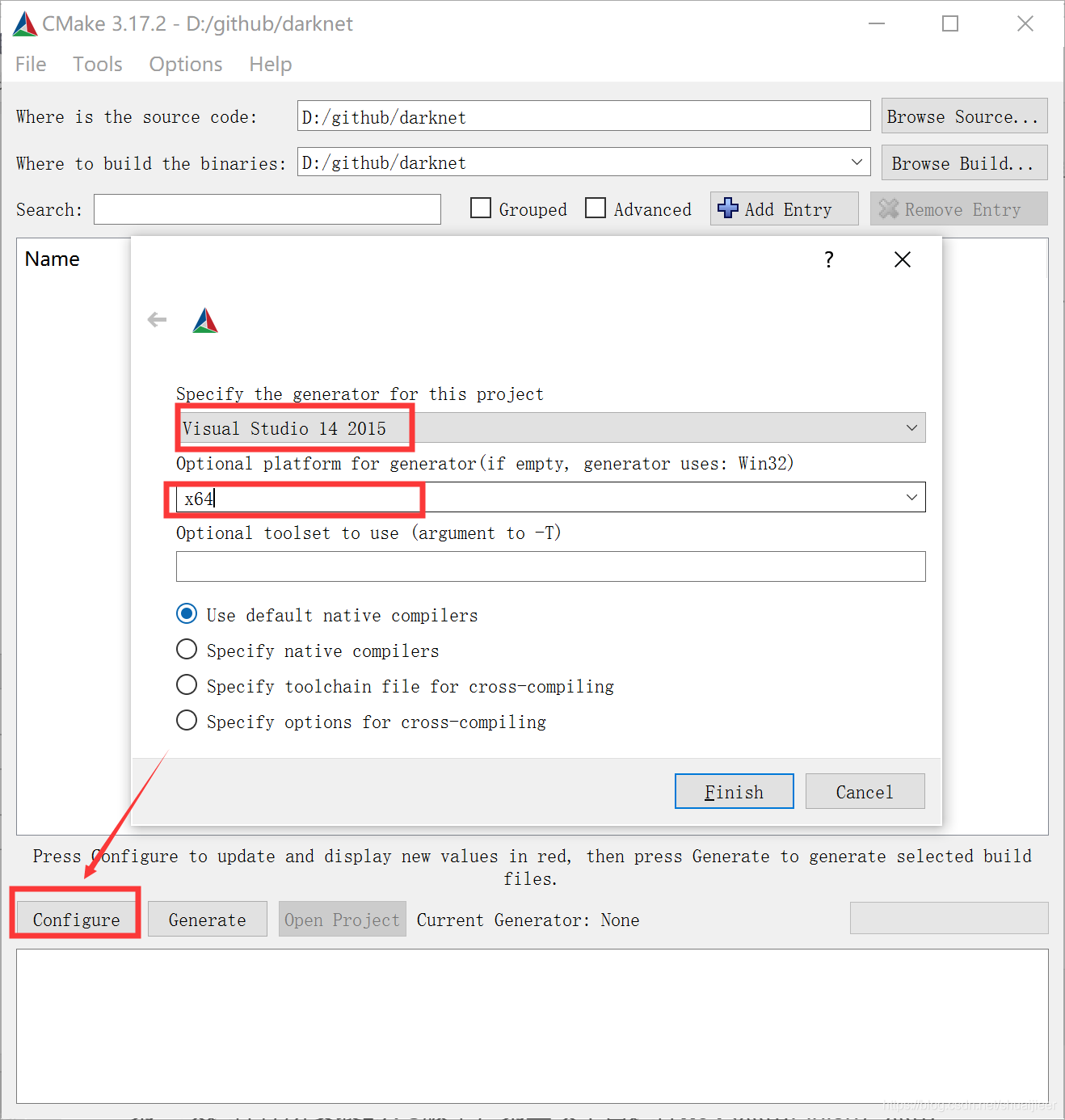
Task: Click the Open Project button
Action: pyautogui.click(x=343, y=920)
